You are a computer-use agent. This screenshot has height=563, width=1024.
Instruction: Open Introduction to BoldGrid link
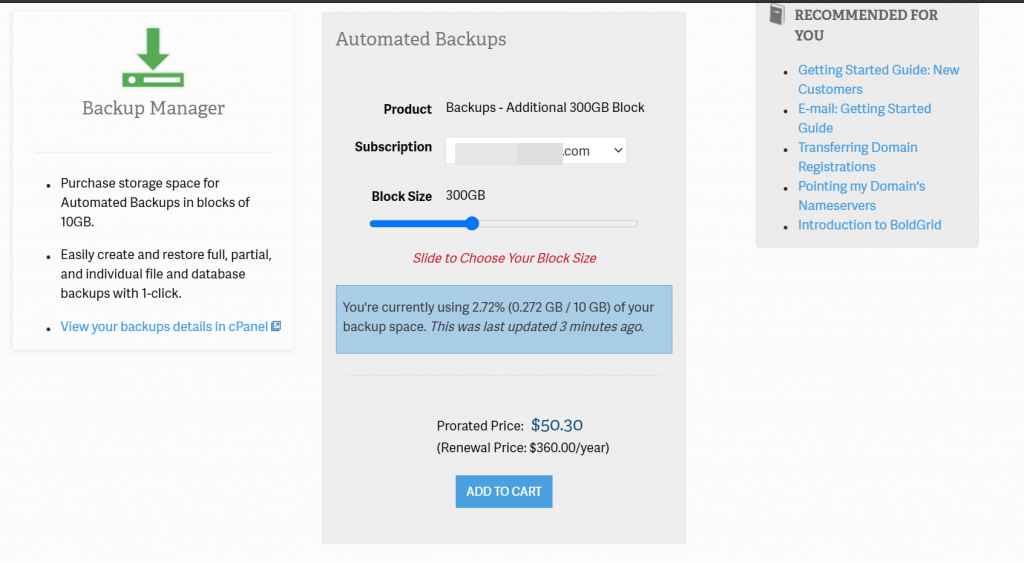(x=869, y=225)
